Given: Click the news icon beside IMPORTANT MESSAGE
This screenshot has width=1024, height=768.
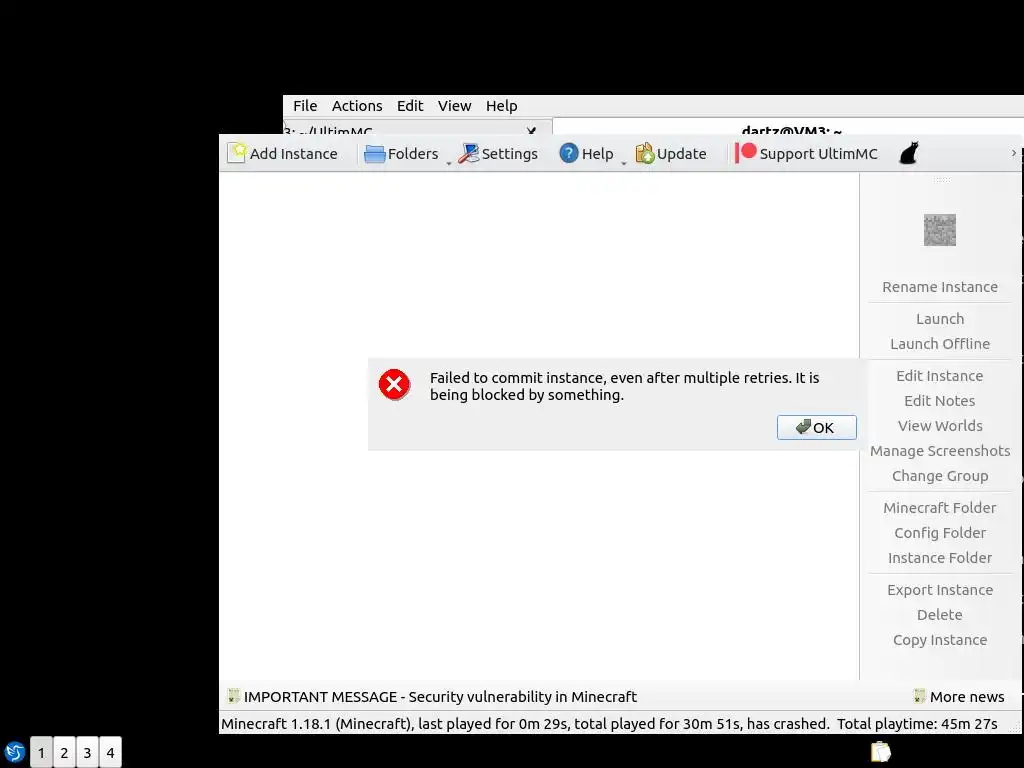Looking at the screenshot, I should [232, 696].
